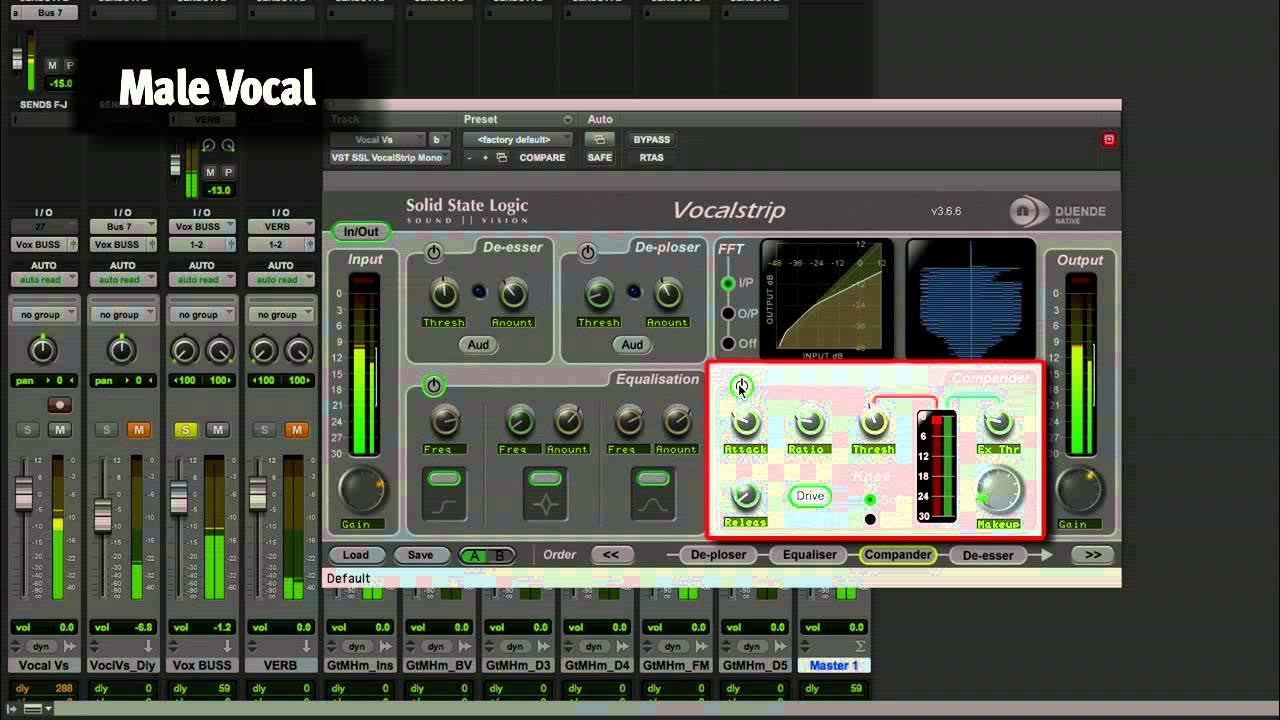This screenshot has height=720, width=1280.
Task: Toggle the Compander Drive button
Action: click(810, 496)
